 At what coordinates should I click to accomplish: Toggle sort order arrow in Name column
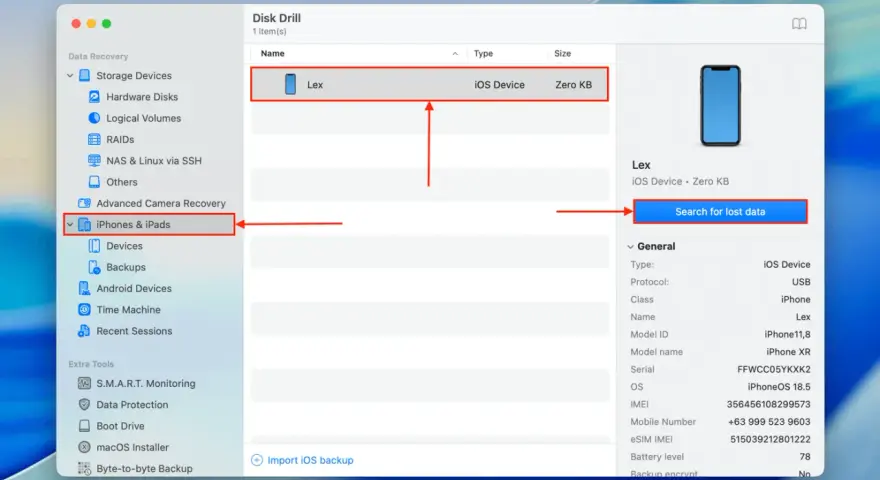pyautogui.click(x=455, y=54)
